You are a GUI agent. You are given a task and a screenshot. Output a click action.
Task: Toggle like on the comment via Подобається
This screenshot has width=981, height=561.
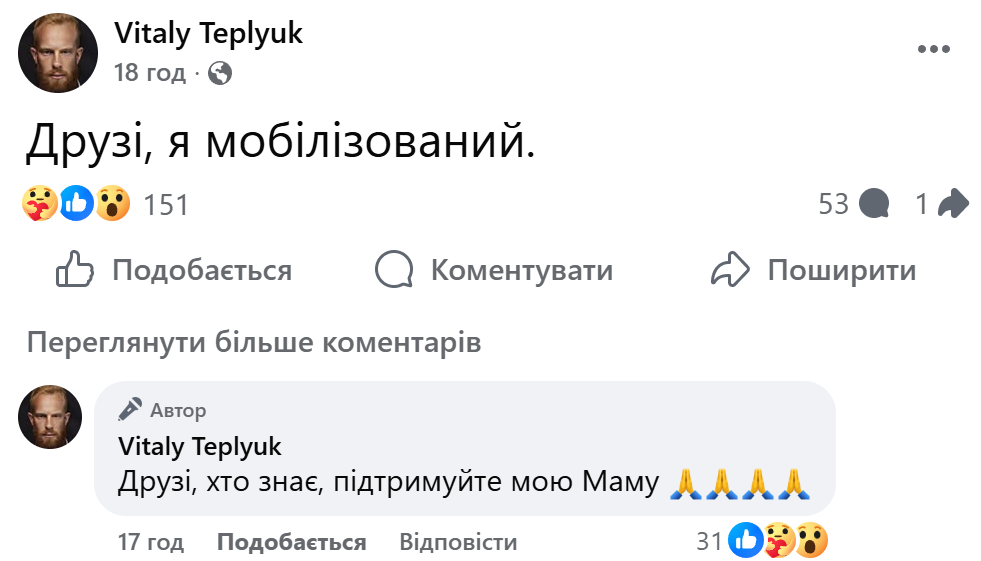(x=291, y=543)
